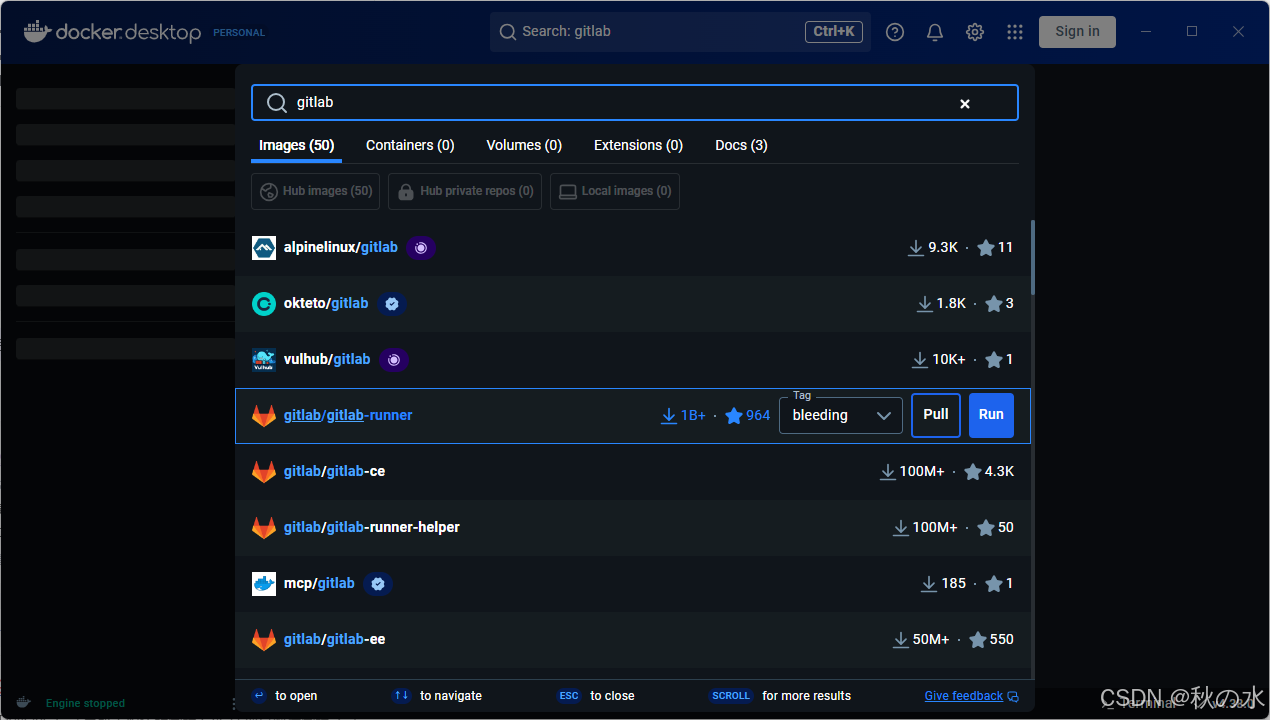1270x720 pixels.
Task: Switch to the Volumes (0) tab
Action: (524, 145)
